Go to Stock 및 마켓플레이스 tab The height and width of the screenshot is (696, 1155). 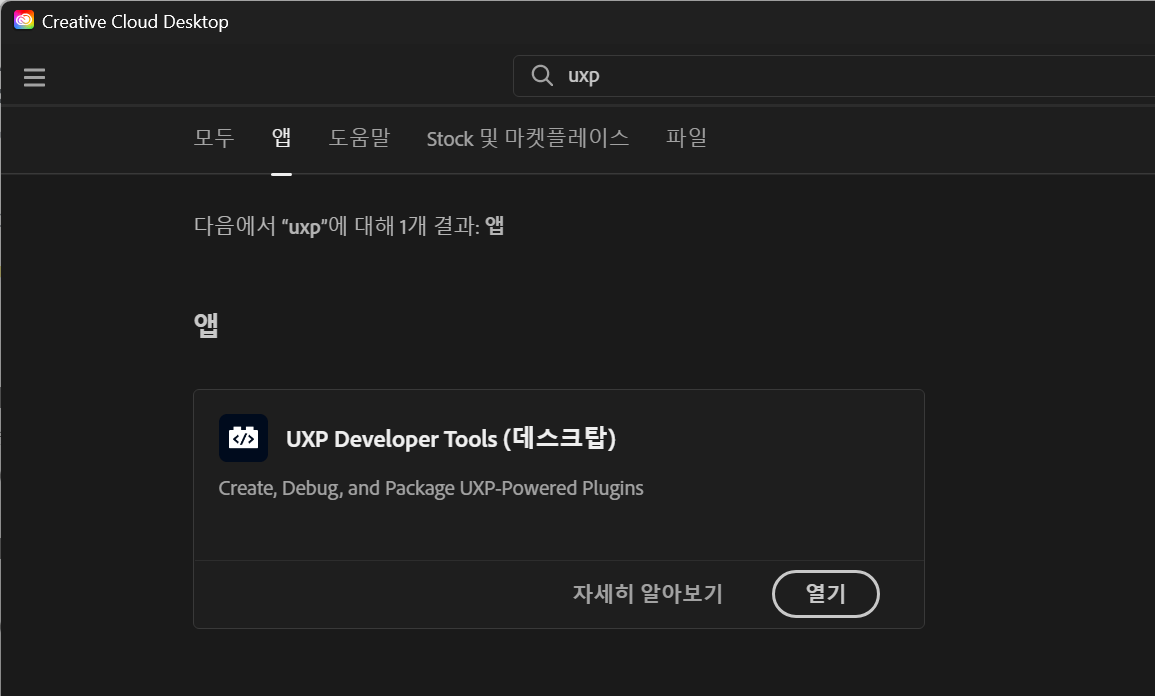click(527, 138)
